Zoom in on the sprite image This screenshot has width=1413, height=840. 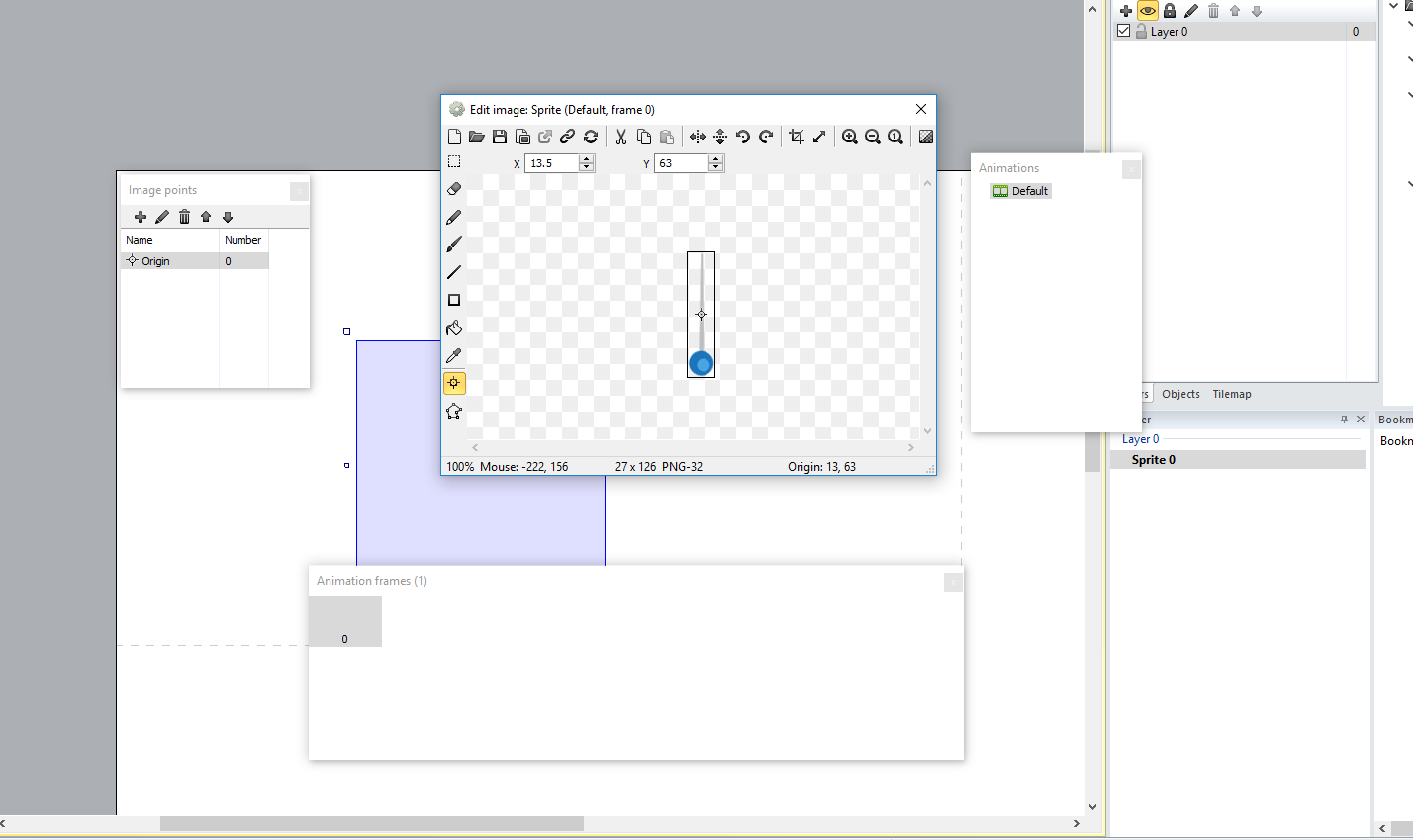tap(850, 137)
